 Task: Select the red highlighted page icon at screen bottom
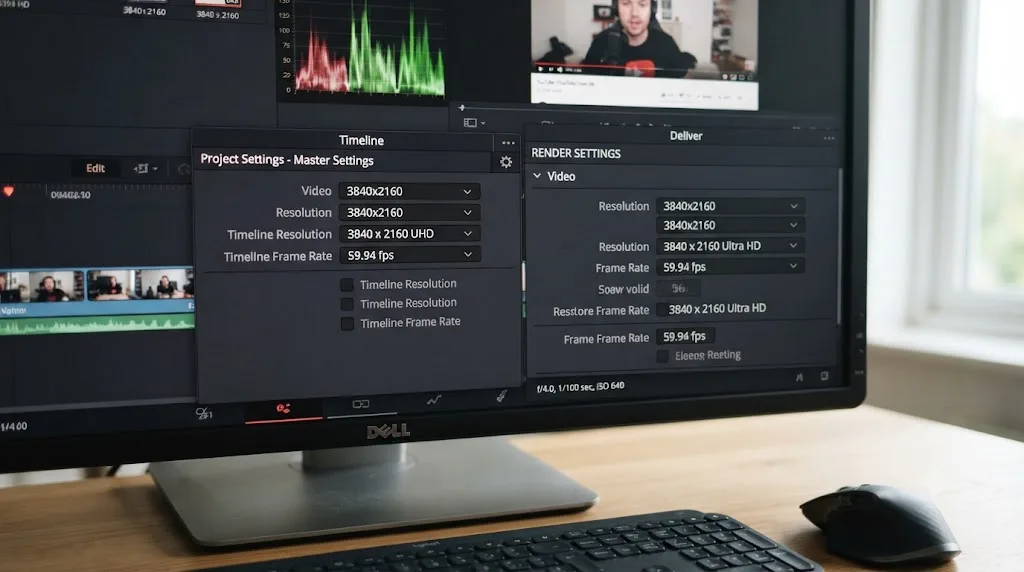point(283,409)
